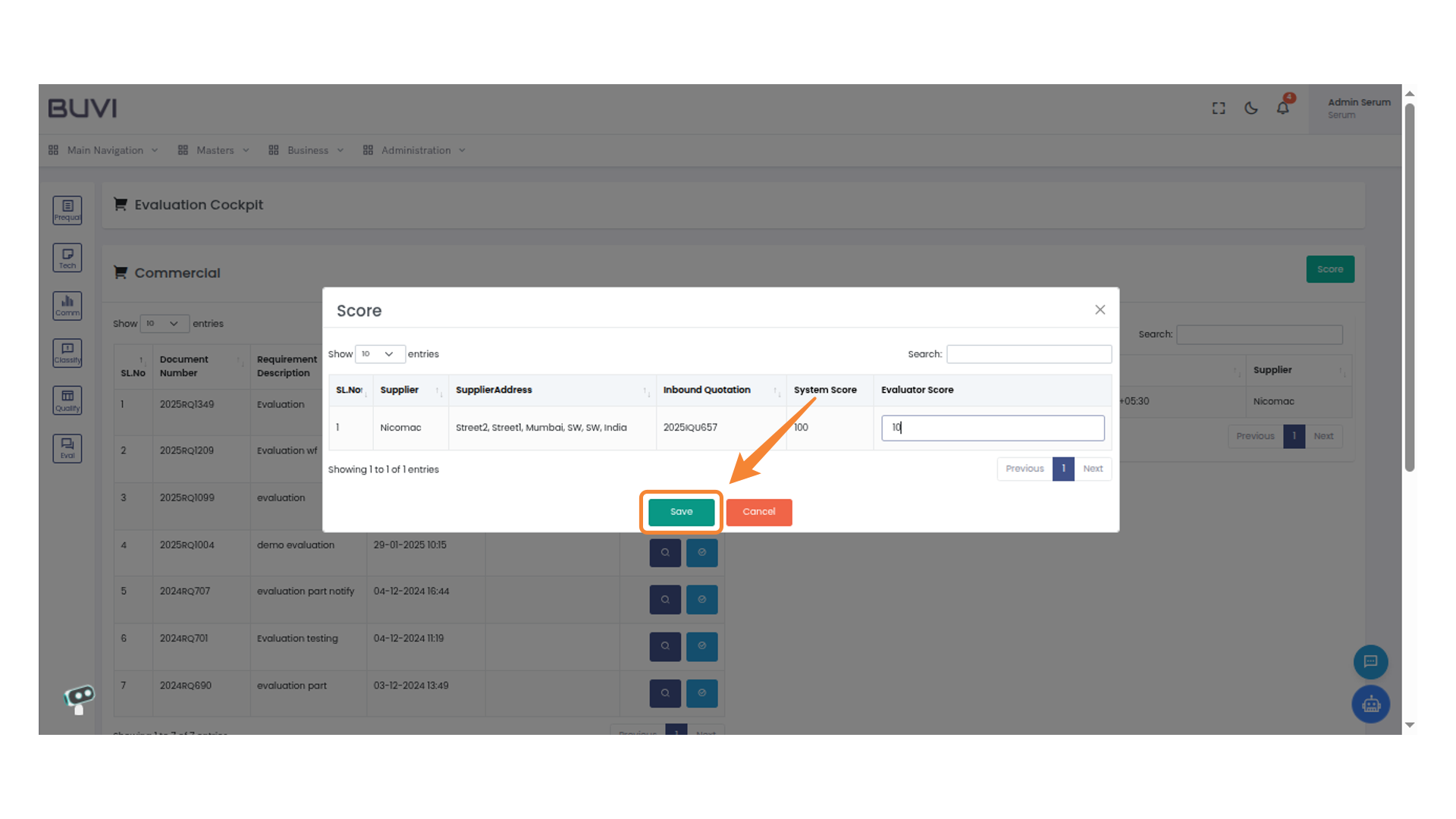Click the robot assistant icon
The image size is (1456, 819).
pos(1370,704)
